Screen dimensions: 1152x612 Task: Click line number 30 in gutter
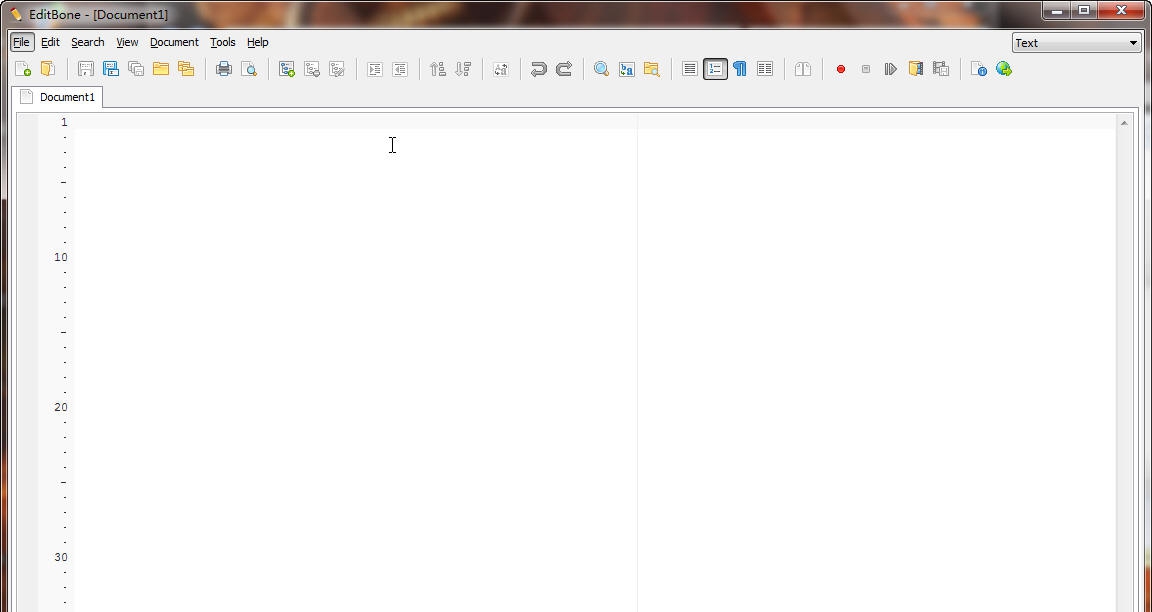[x=60, y=557]
